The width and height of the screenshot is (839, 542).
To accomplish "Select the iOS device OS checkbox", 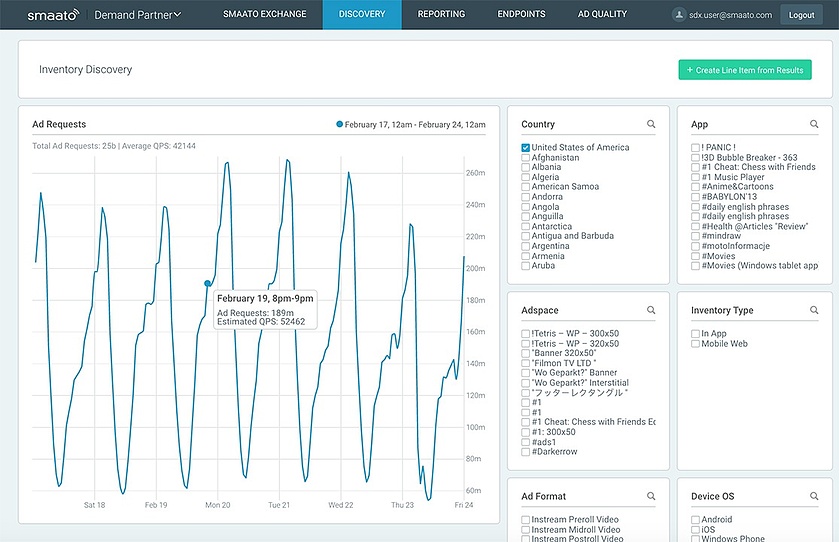I will tap(695, 530).
